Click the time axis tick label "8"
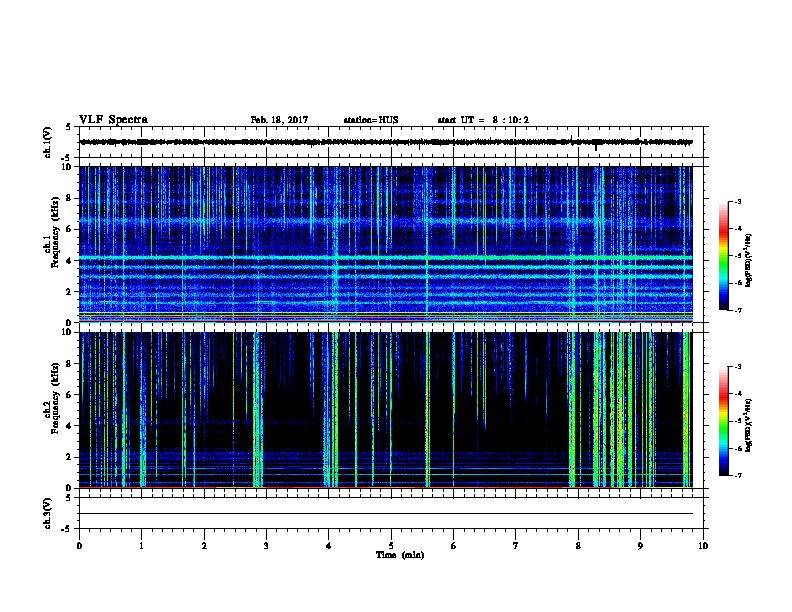This screenshot has width=792, height=612. [578, 546]
